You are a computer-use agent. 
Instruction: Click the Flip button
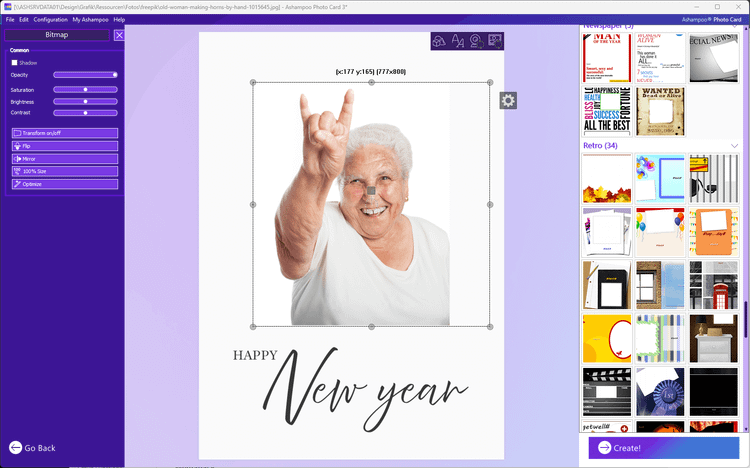[x=65, y=146]
